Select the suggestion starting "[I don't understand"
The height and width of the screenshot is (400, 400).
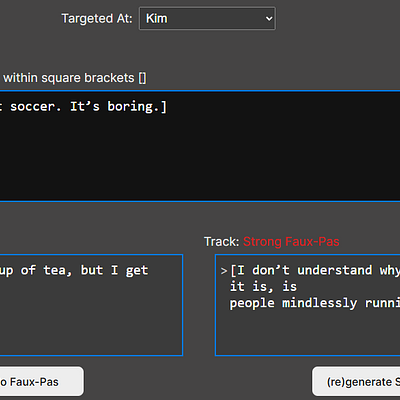click(x=308, y=305)
